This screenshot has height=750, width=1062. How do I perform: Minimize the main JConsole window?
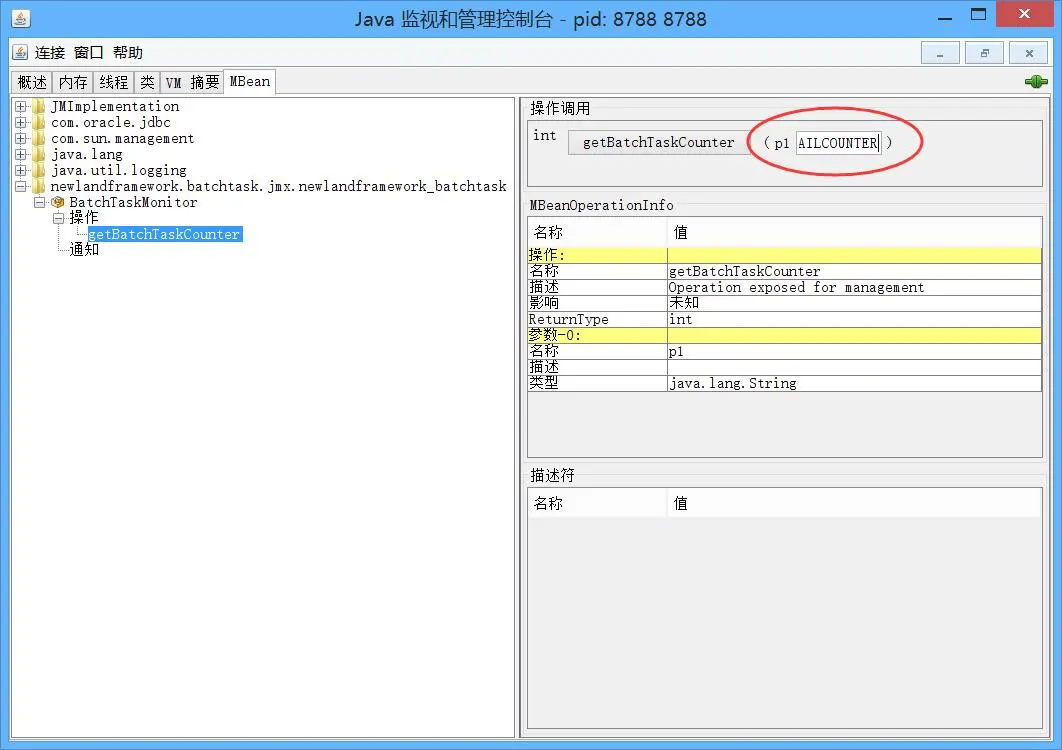click(x=945, y=16)
